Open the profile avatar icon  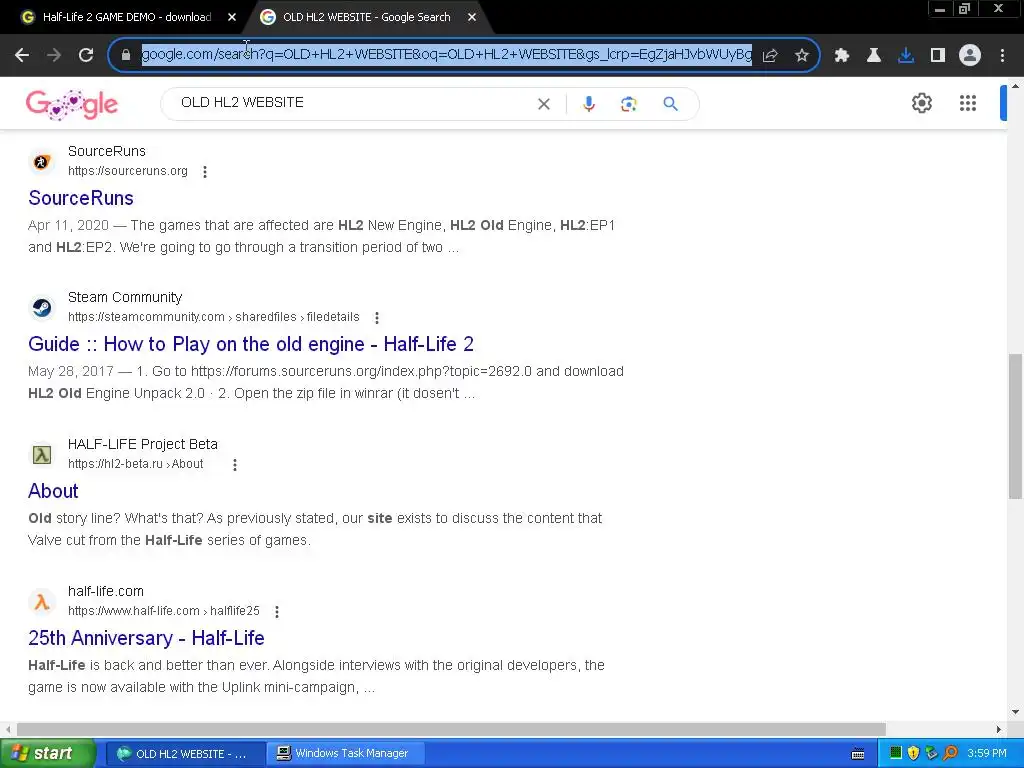pos(970,56)
